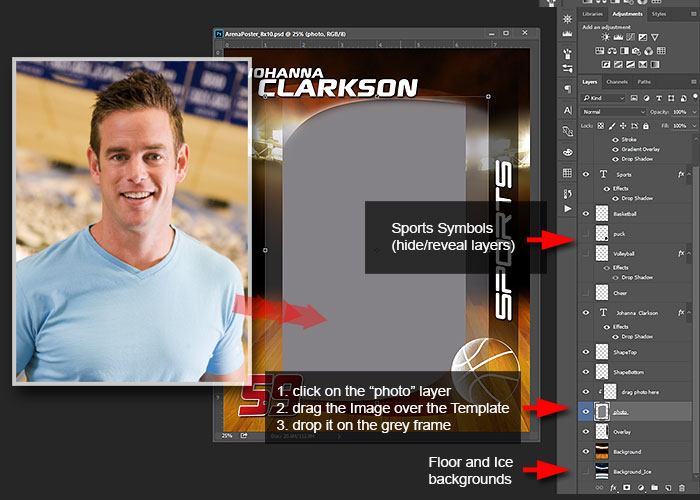Click the Delete layer trash icon
The height and width of the screenshot is (500, 700).
[x=682, y=488]
